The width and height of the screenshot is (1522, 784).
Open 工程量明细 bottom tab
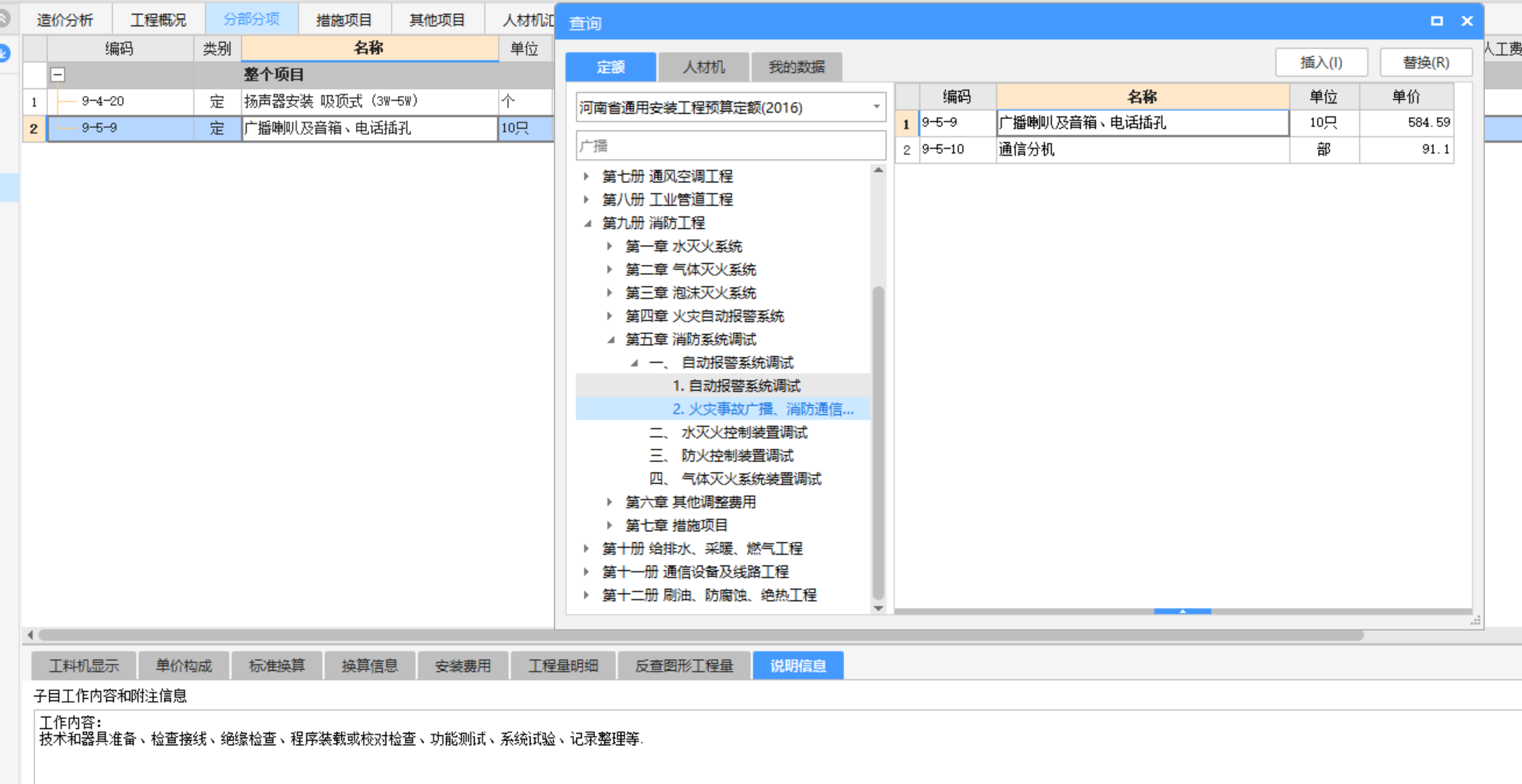[563, 665]
